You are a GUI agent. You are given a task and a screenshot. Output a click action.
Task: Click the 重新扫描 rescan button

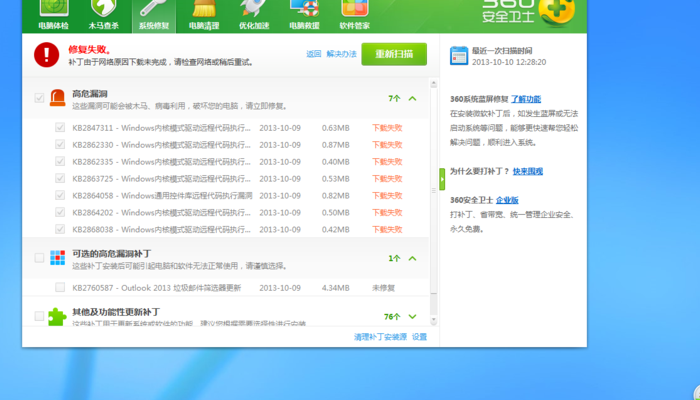tap(394, 54)
